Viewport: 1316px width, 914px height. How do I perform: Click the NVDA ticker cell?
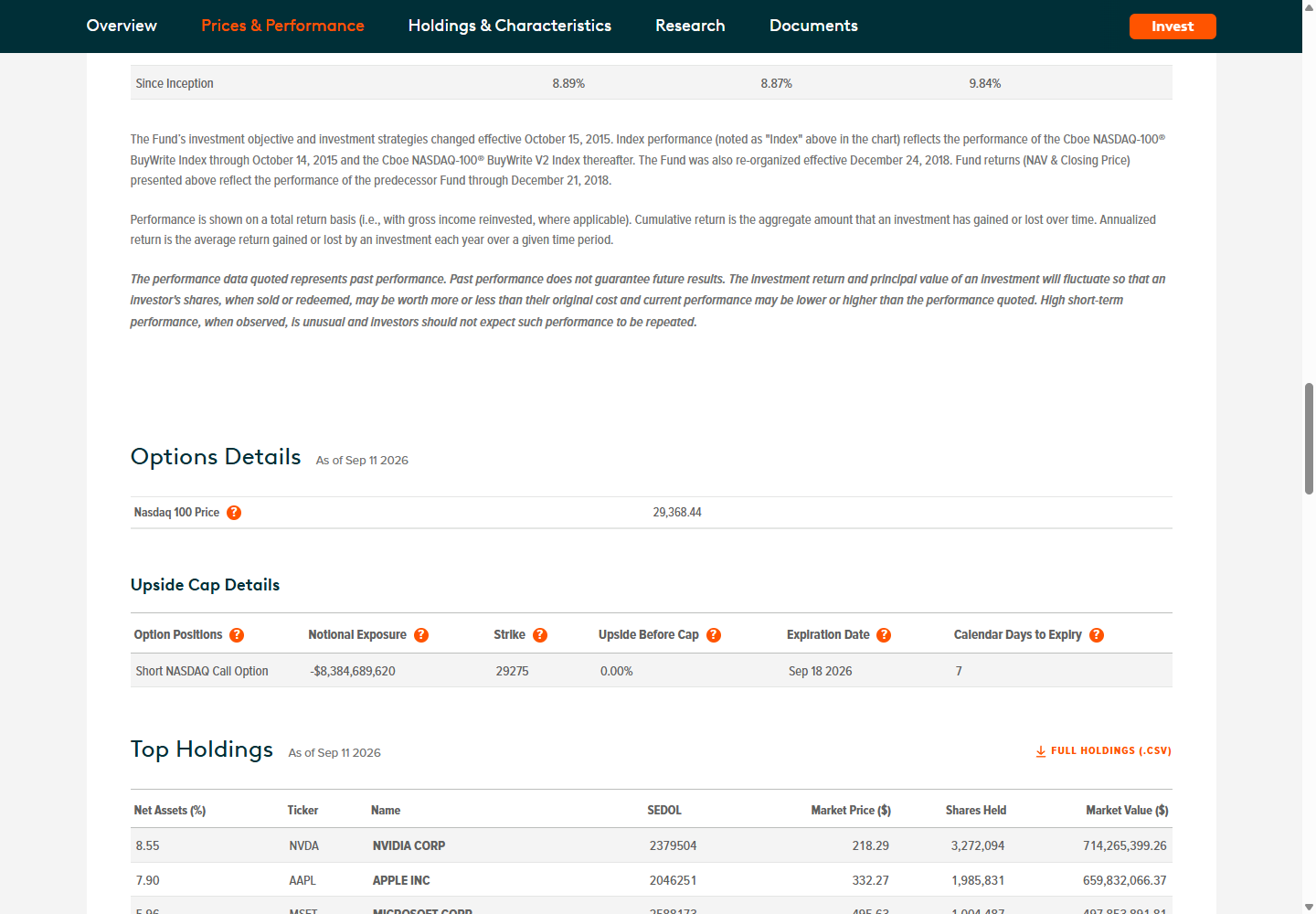click(304, 845)
